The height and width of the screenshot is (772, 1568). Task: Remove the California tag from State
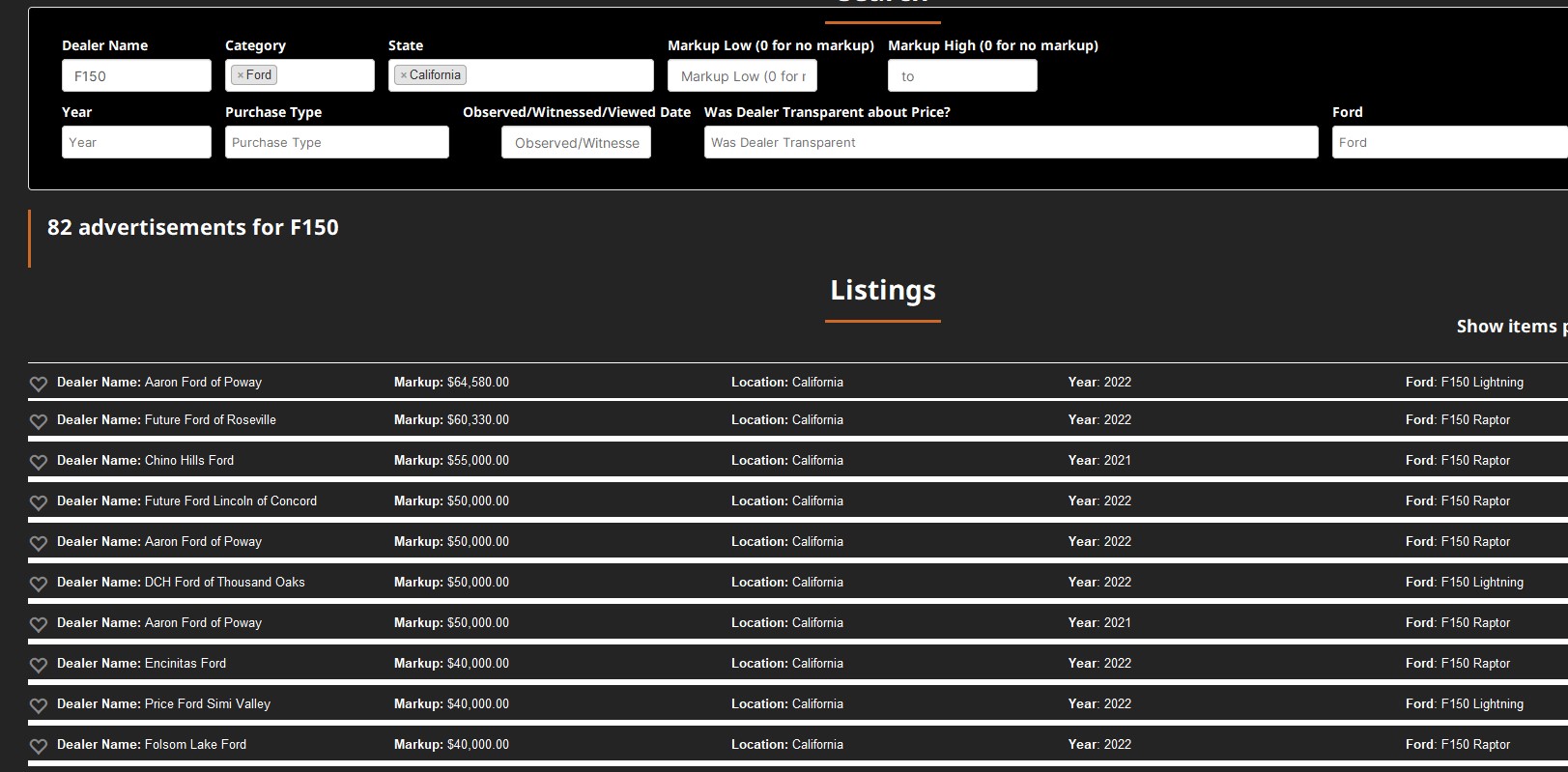(x=404, y=75)
